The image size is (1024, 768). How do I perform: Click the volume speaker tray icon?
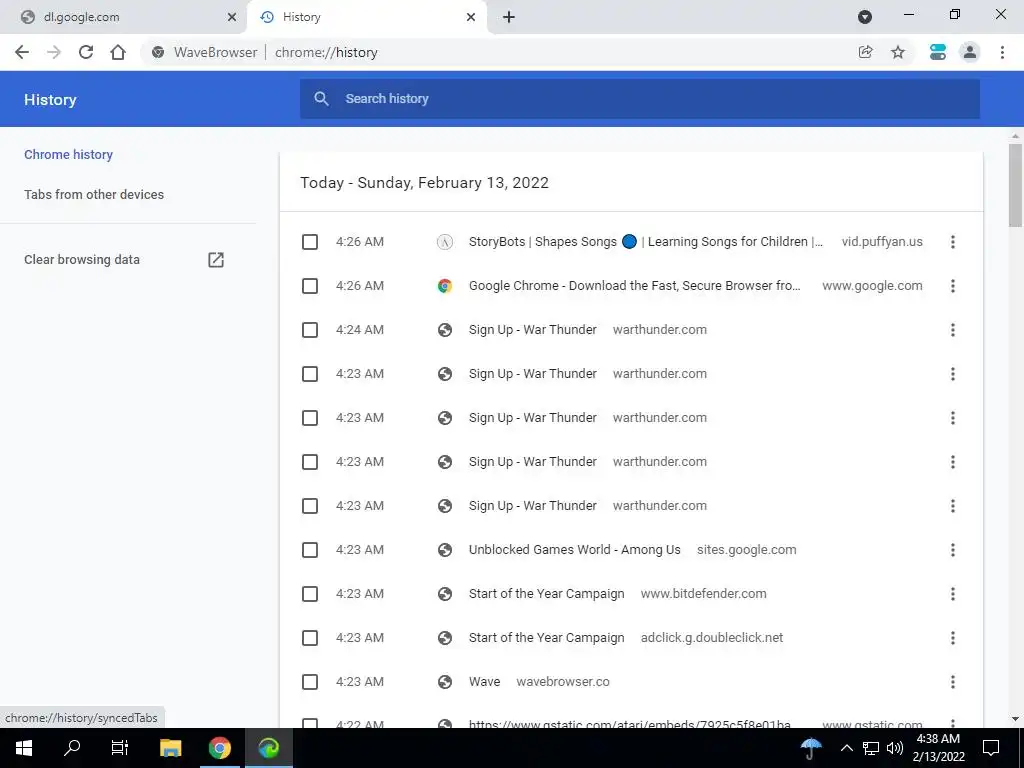point(895,748)
